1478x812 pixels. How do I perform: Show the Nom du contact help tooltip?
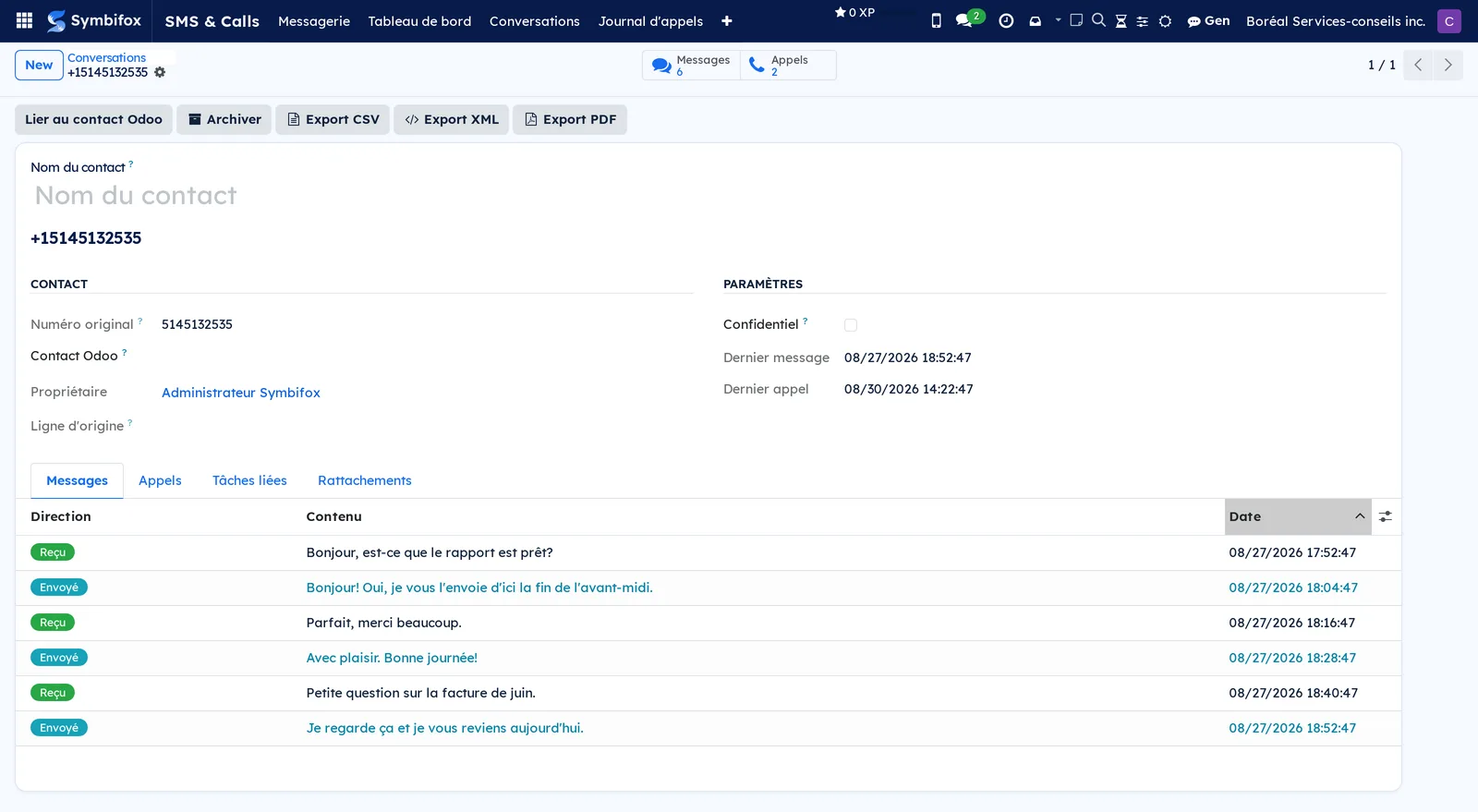[130, 164]
